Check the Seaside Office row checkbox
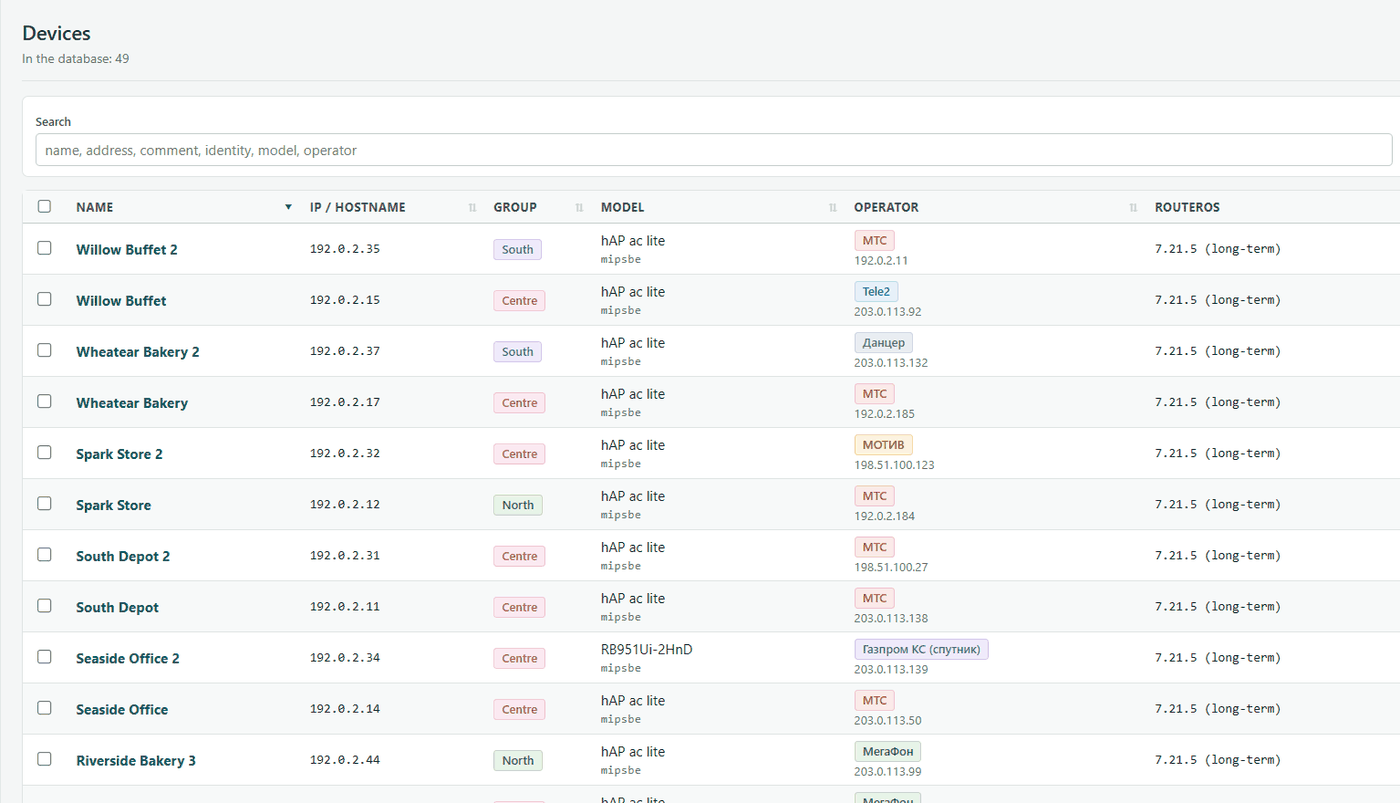The width and height of the screenshot is (1400, 803). coord(44,707)
